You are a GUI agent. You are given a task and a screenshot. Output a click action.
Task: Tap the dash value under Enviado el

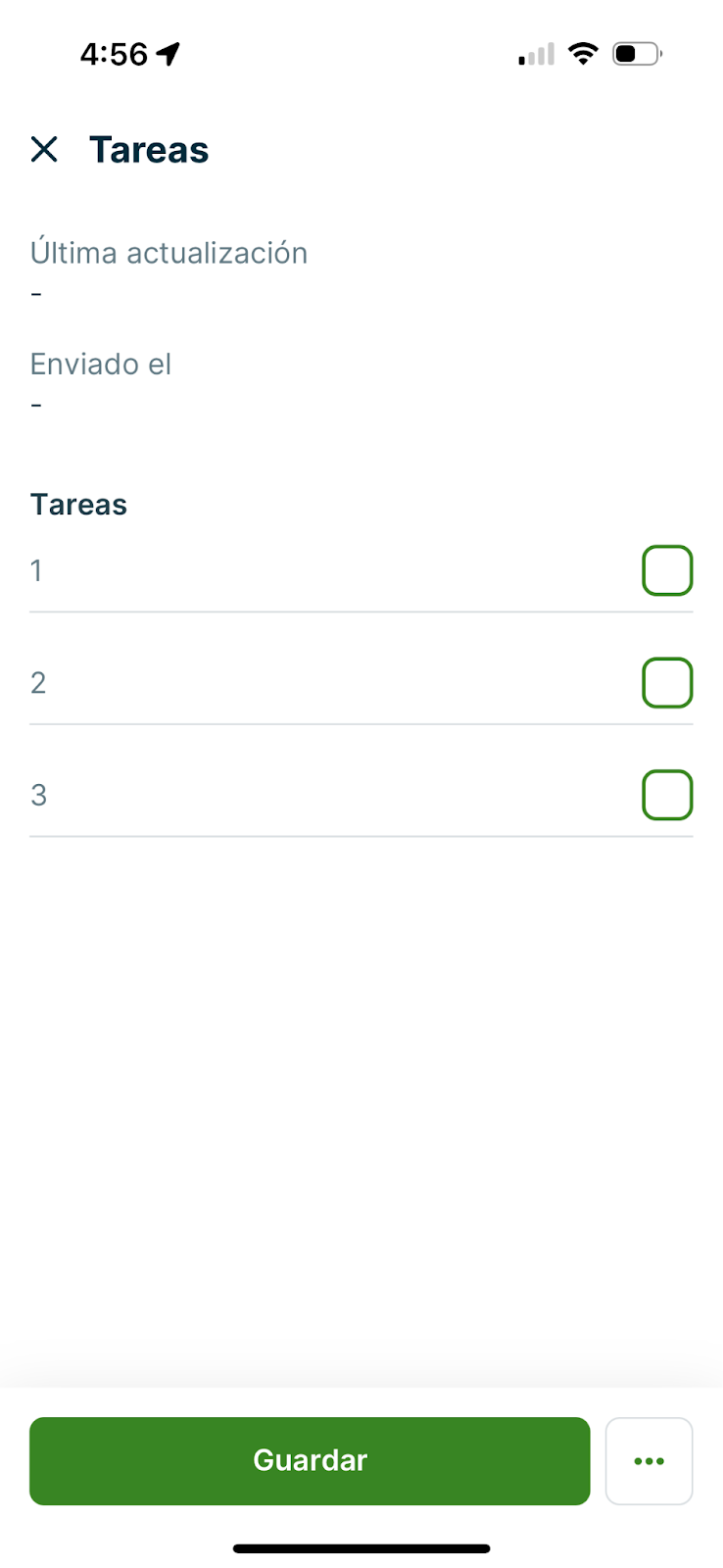tap(36, 405)
